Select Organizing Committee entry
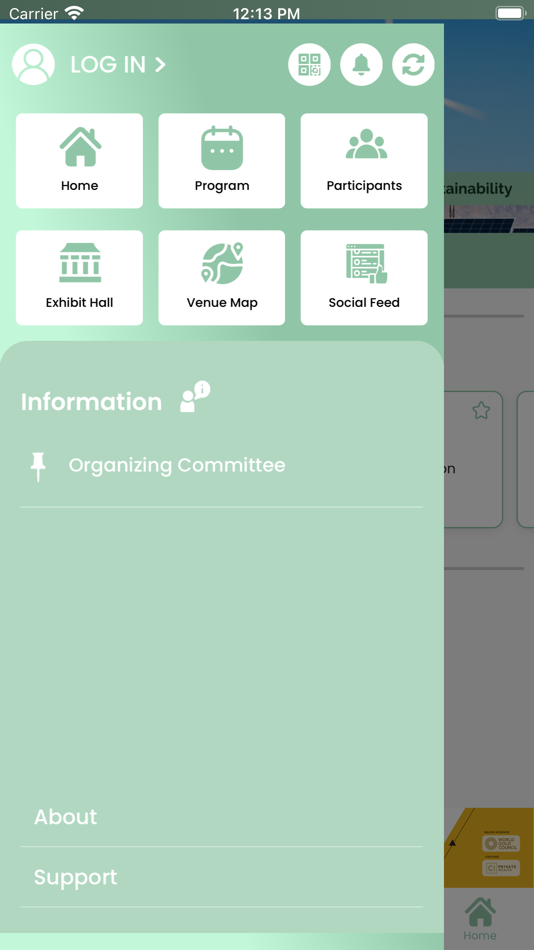Viewport: 534px width, 950px height. click(x=222, y=465)
